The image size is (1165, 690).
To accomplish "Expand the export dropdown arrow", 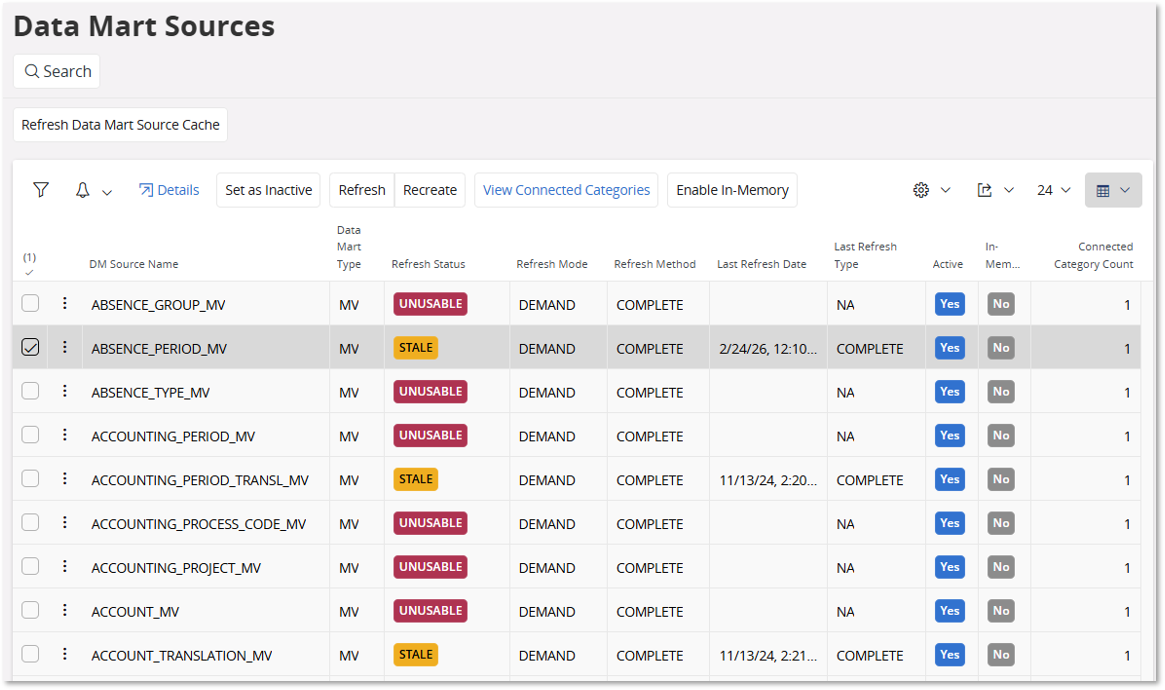I will coord(1009,190).
